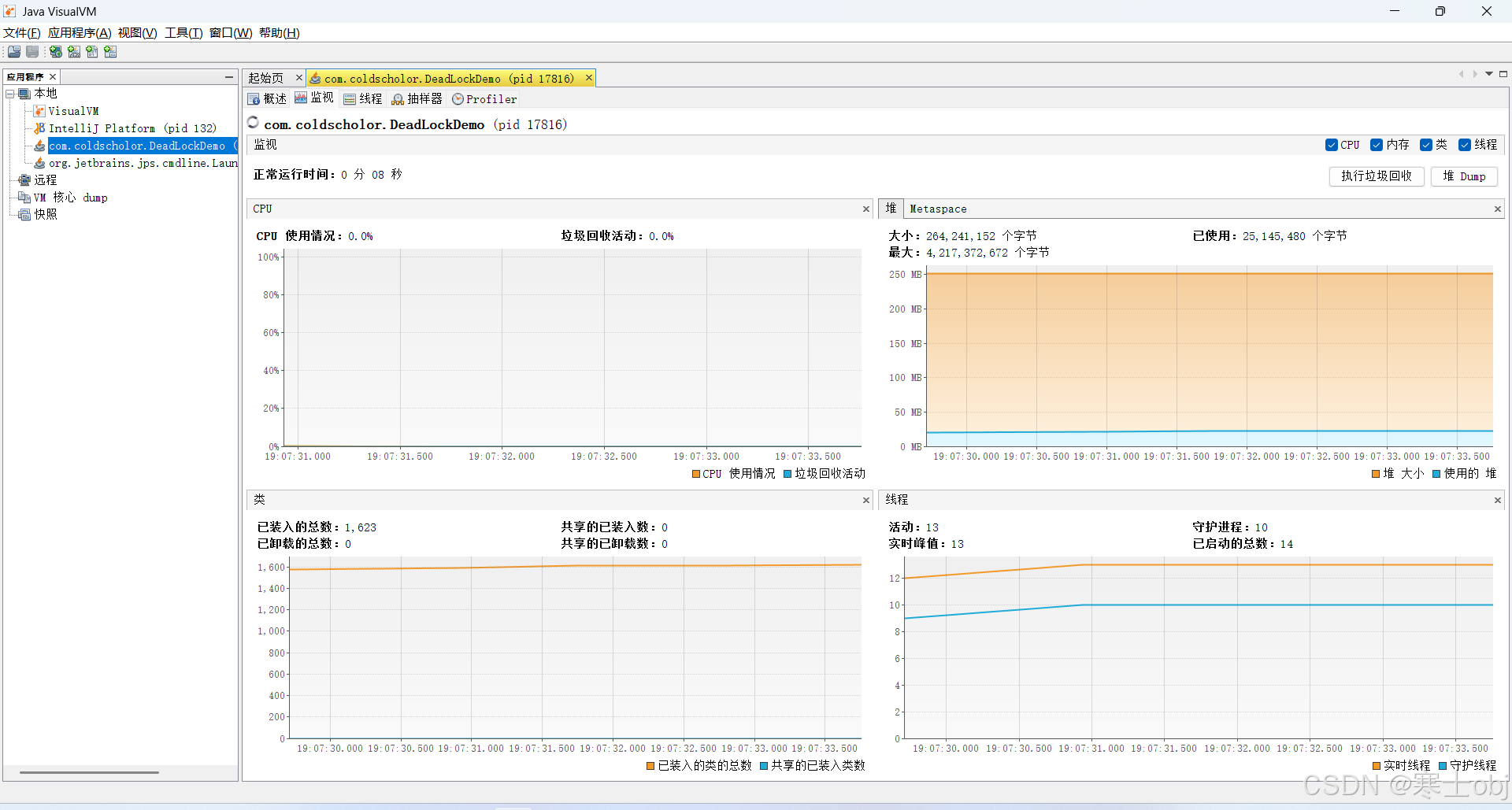Click the snapshot icon beside 快照
Image resolution: width=1512 pixels, height=810 pixels.
click(24, 215)
